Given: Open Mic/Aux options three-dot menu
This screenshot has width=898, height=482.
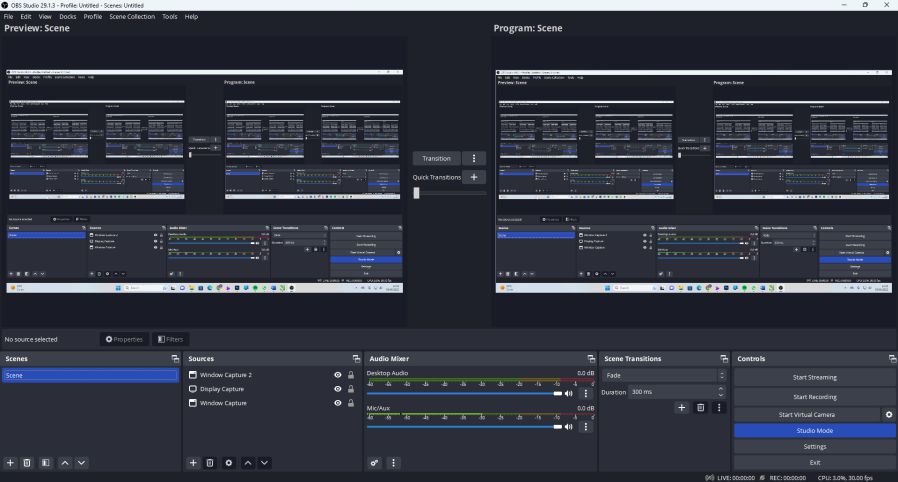Looking at the screenshot, I should tap(585, 426).
